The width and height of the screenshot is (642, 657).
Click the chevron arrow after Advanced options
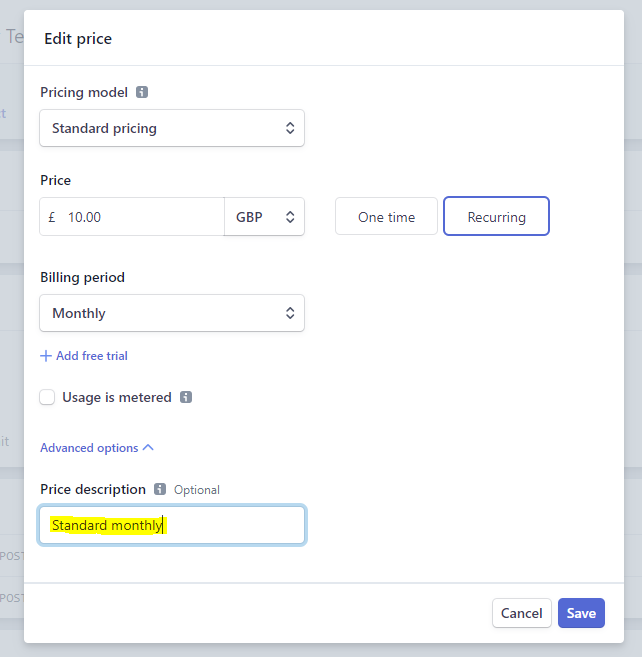148,447
